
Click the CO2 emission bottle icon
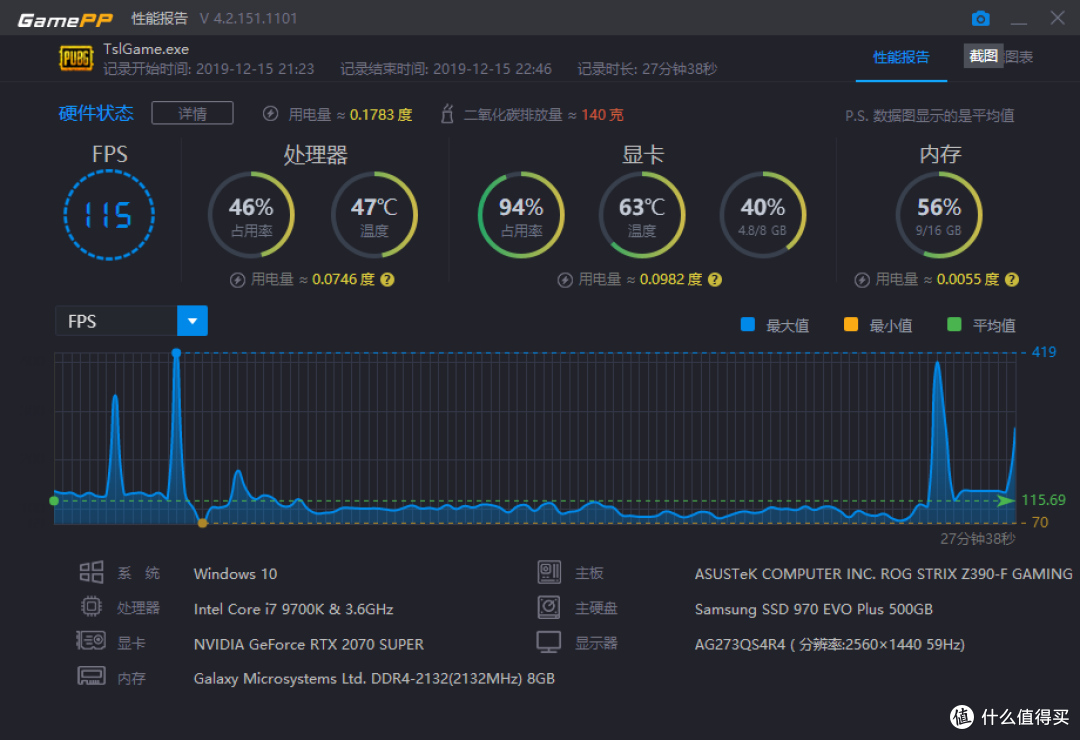(x=447, y=114)
